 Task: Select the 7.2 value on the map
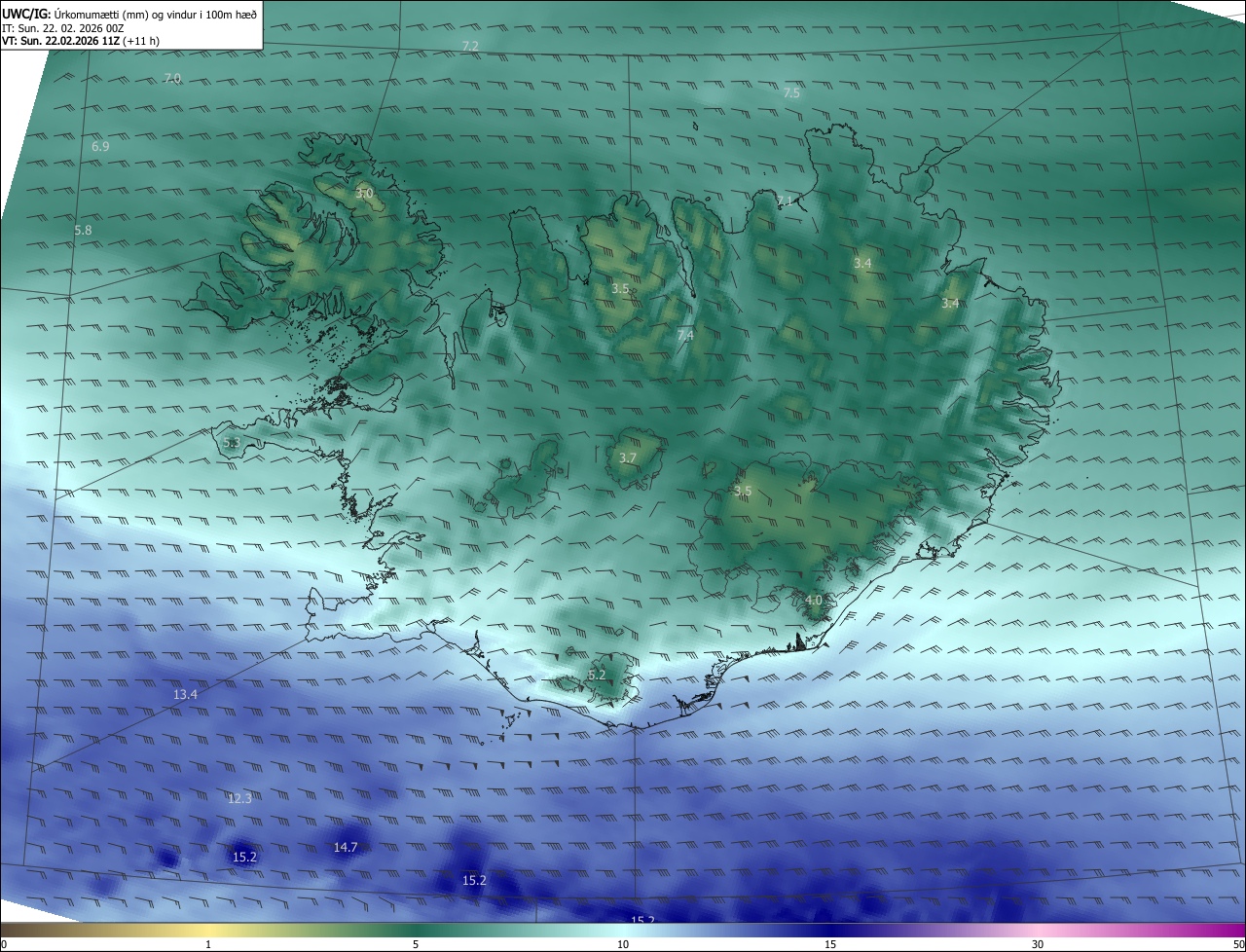(470, 47)
